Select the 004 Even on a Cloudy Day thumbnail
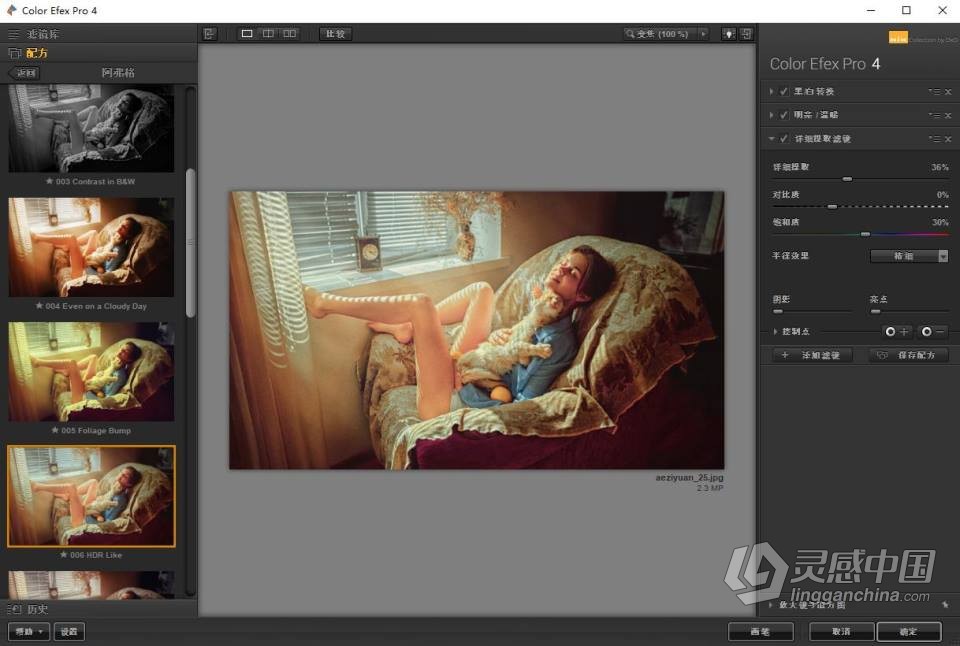Viewport: 960px width, 646px height. pyautogui.click(x=91, y=247)
